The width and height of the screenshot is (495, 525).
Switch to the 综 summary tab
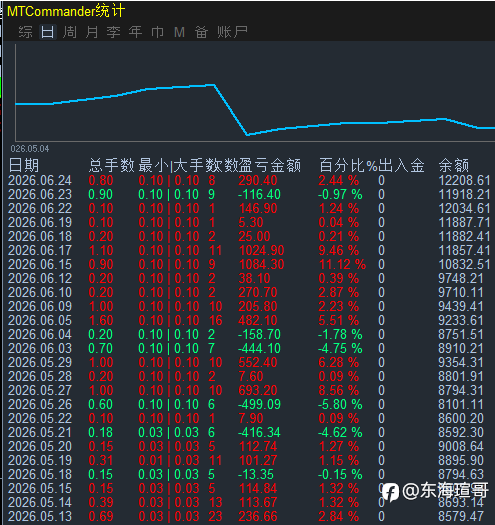pos(25,32)
